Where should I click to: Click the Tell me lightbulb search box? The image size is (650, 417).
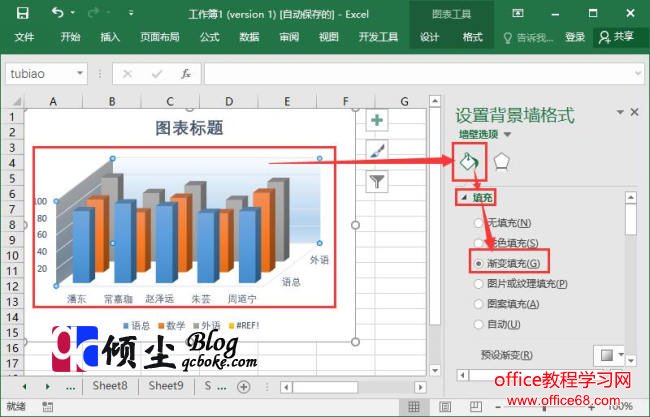529,38
